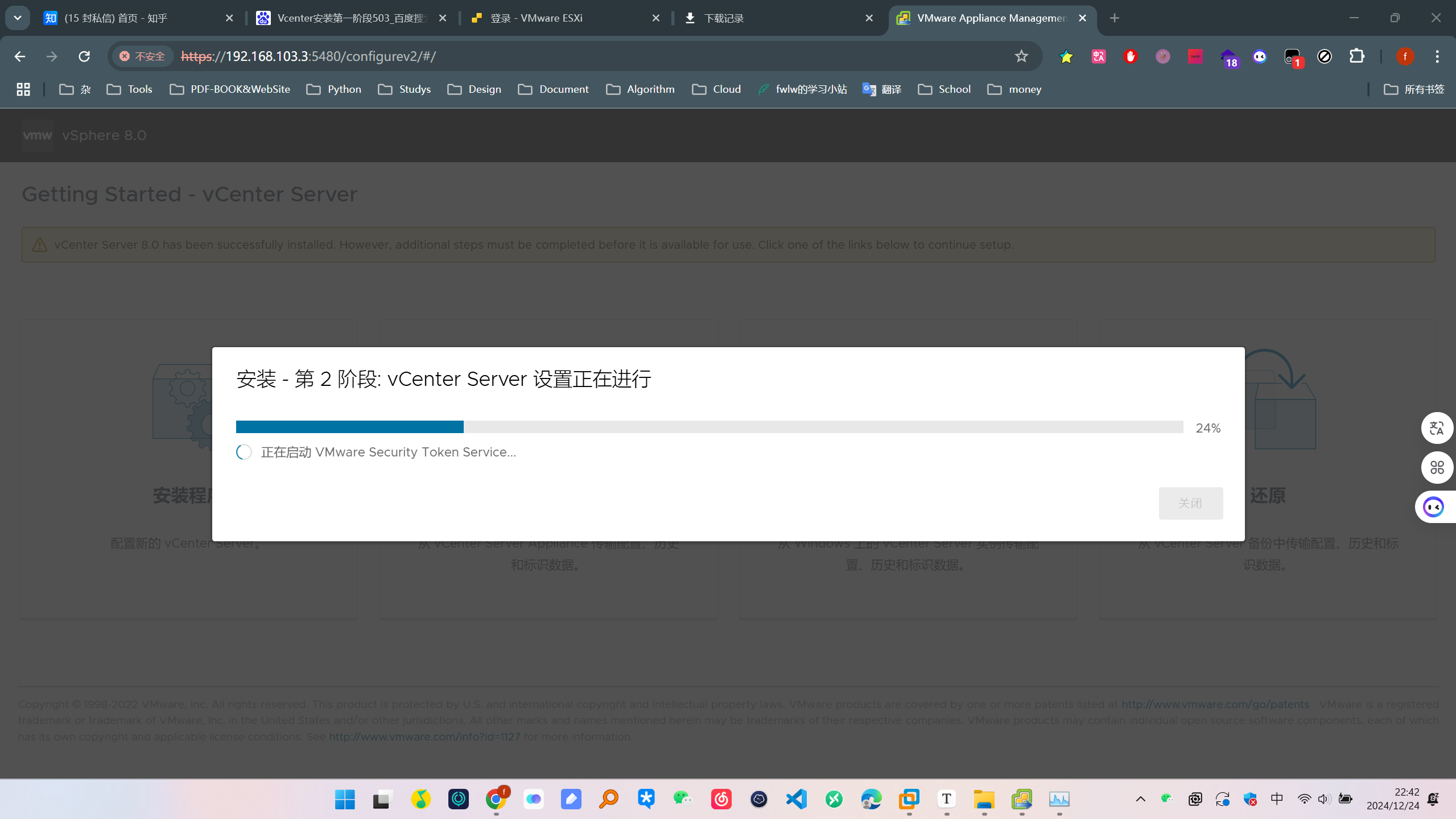Open File Explorer from the taskbar
The height and width of the screenshot is (819, 1456).
984,799
